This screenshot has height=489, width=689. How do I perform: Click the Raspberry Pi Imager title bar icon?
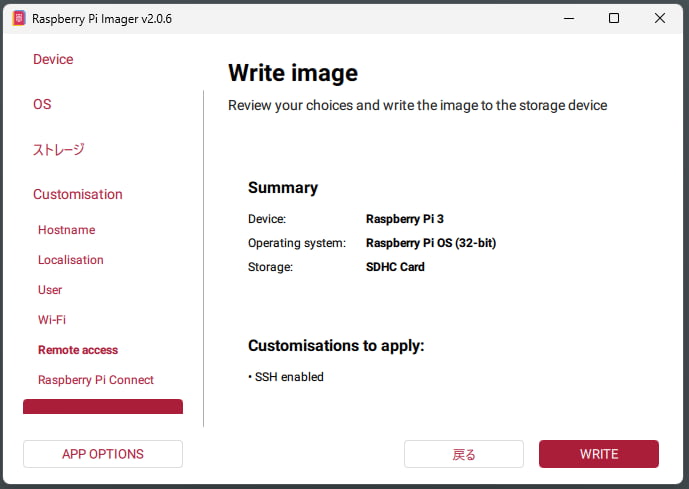(18, 18)
